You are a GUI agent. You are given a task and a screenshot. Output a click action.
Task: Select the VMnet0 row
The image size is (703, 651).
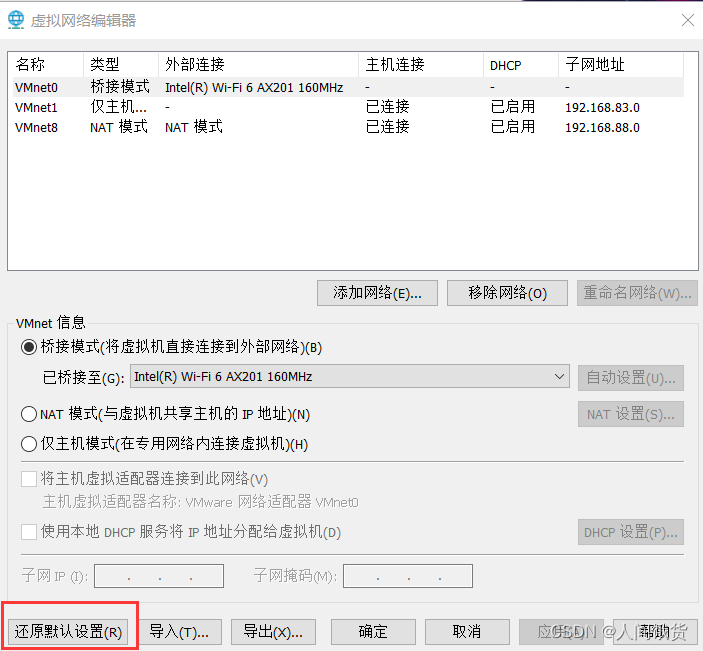(348, 87)
